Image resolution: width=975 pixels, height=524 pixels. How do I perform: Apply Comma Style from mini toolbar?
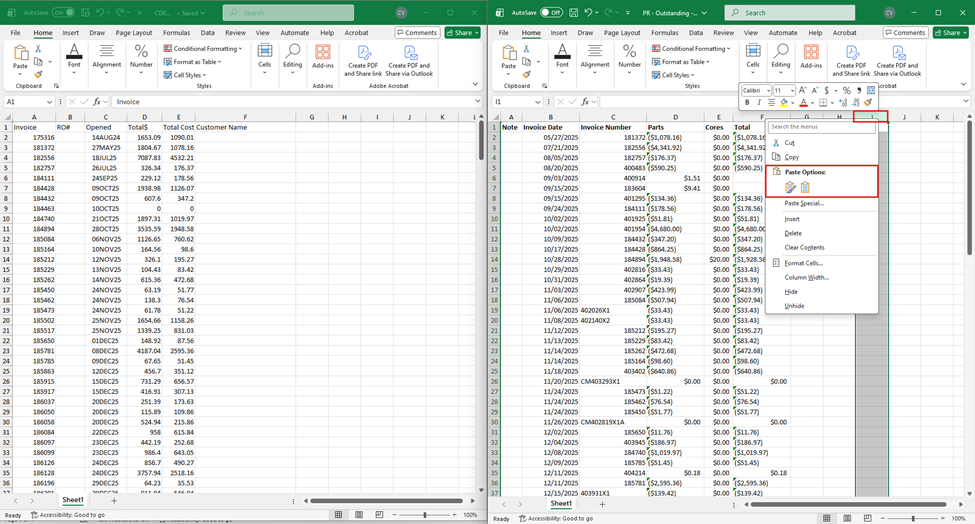click(859, 90)
